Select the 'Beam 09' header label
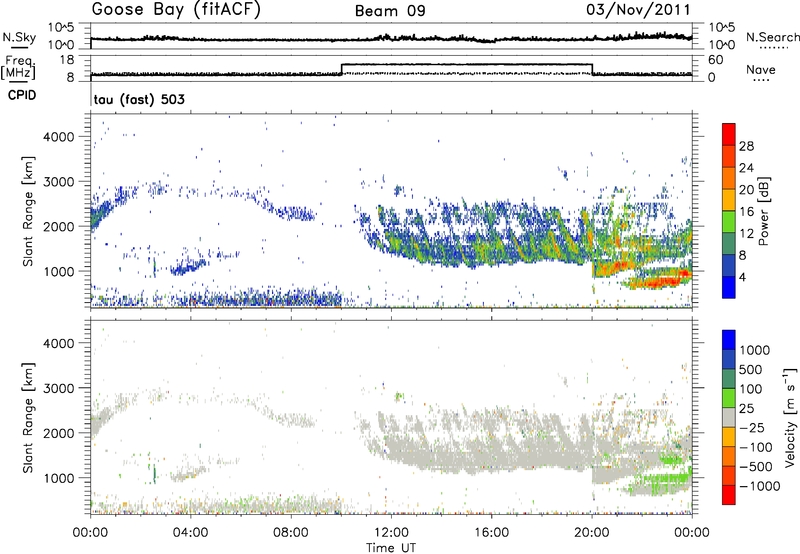This screenshot has width=800, height=554. [390, 11]
